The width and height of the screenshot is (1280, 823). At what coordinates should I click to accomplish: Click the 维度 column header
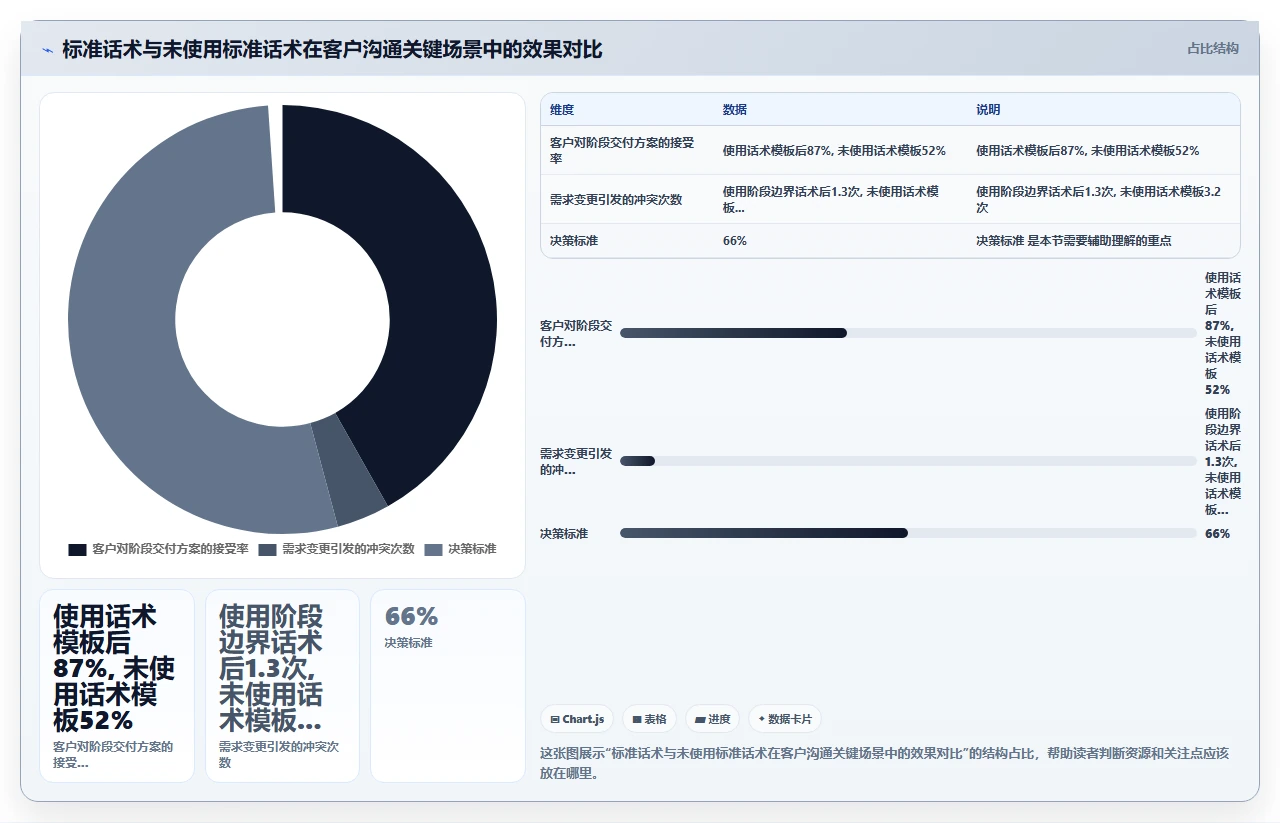(562, 110)
